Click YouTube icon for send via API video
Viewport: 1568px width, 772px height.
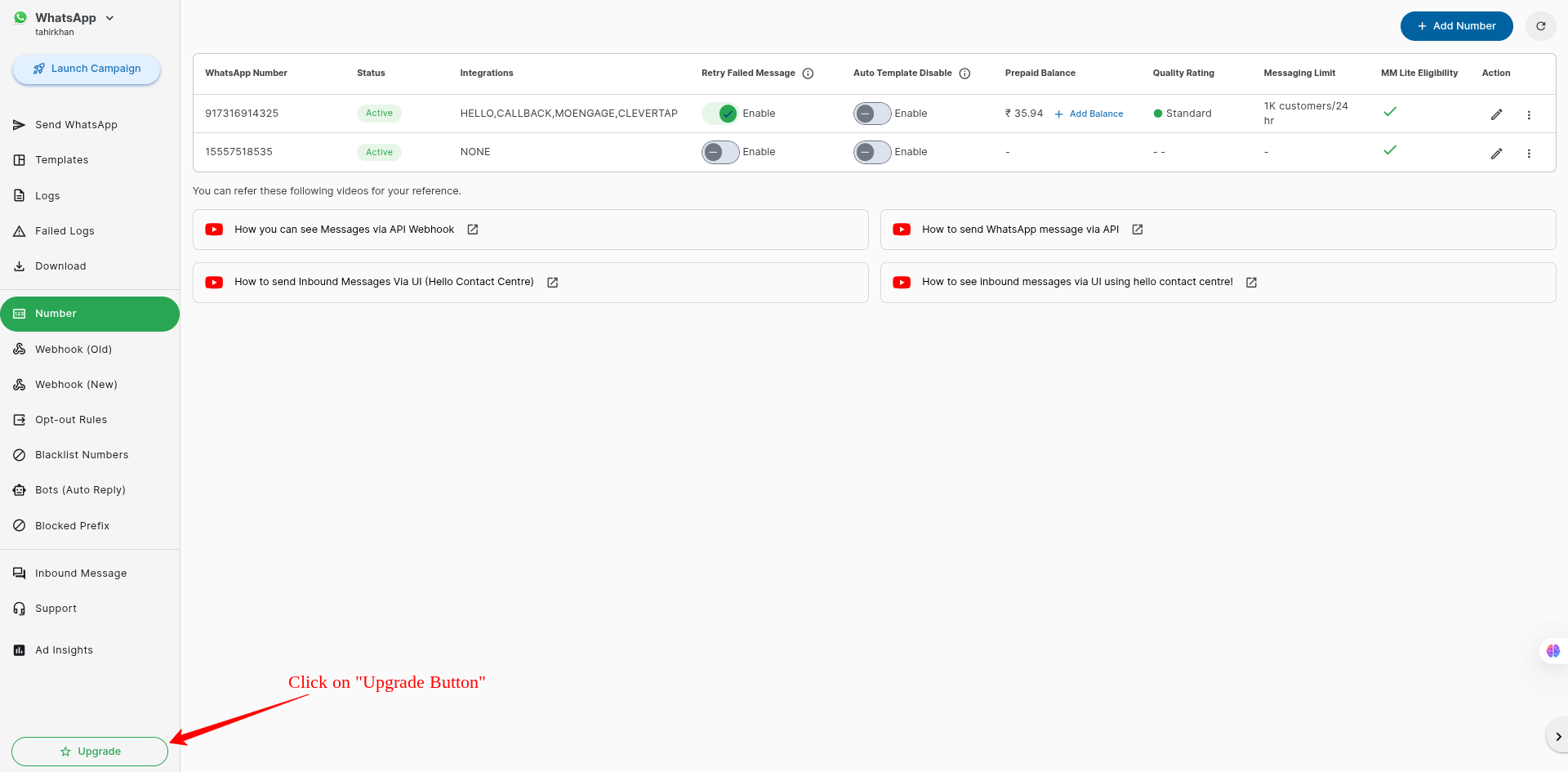902,230
